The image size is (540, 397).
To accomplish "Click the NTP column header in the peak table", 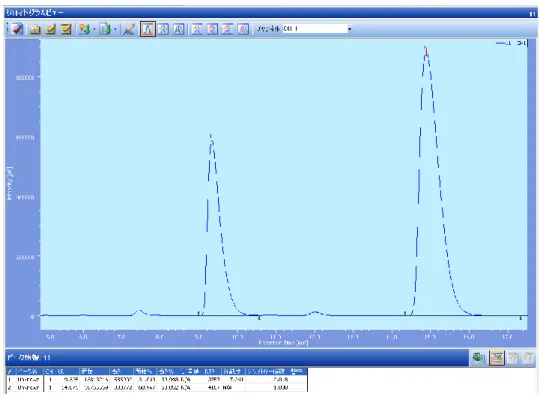I will point(210,371).
